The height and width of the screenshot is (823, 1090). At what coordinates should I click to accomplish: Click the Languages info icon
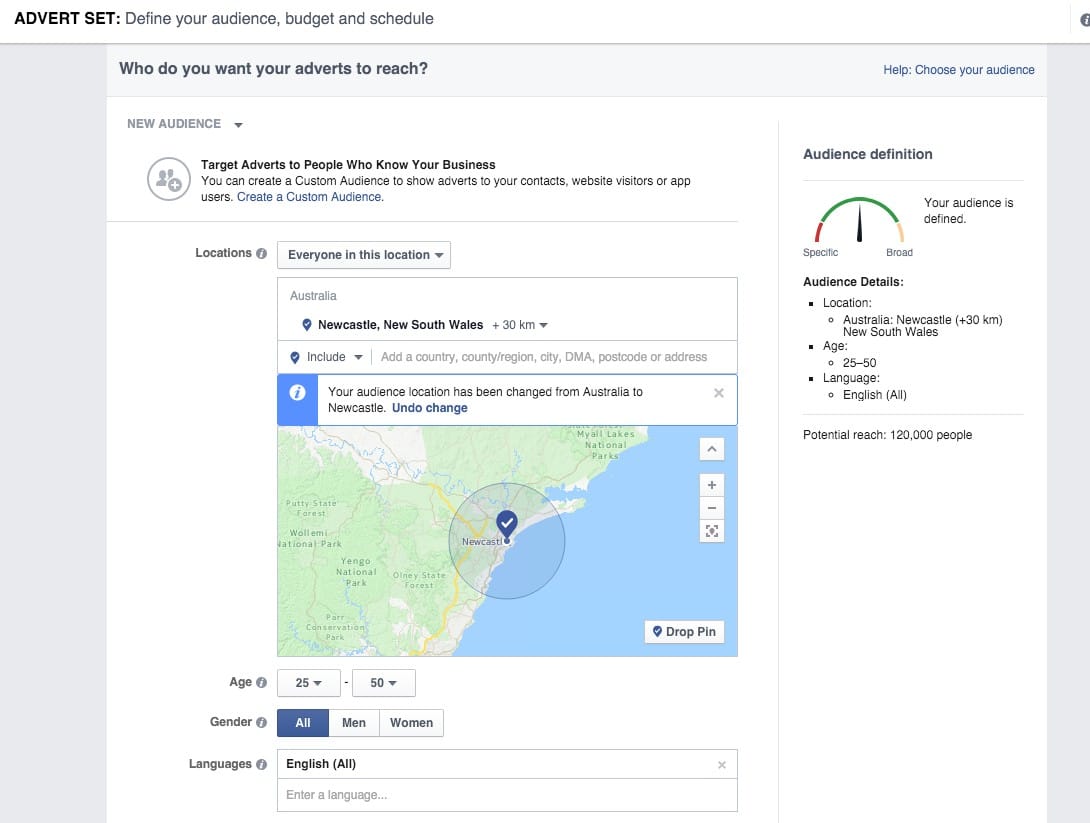(261, 765)
